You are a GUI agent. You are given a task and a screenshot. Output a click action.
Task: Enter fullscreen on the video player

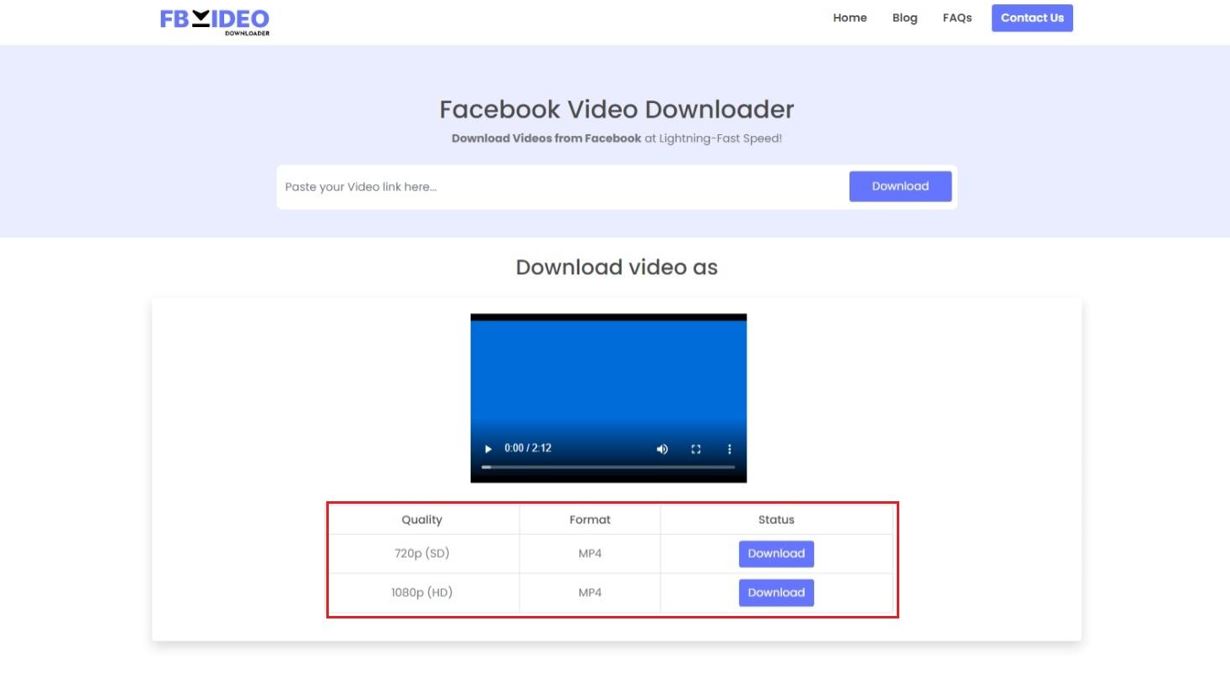point(696,449)
